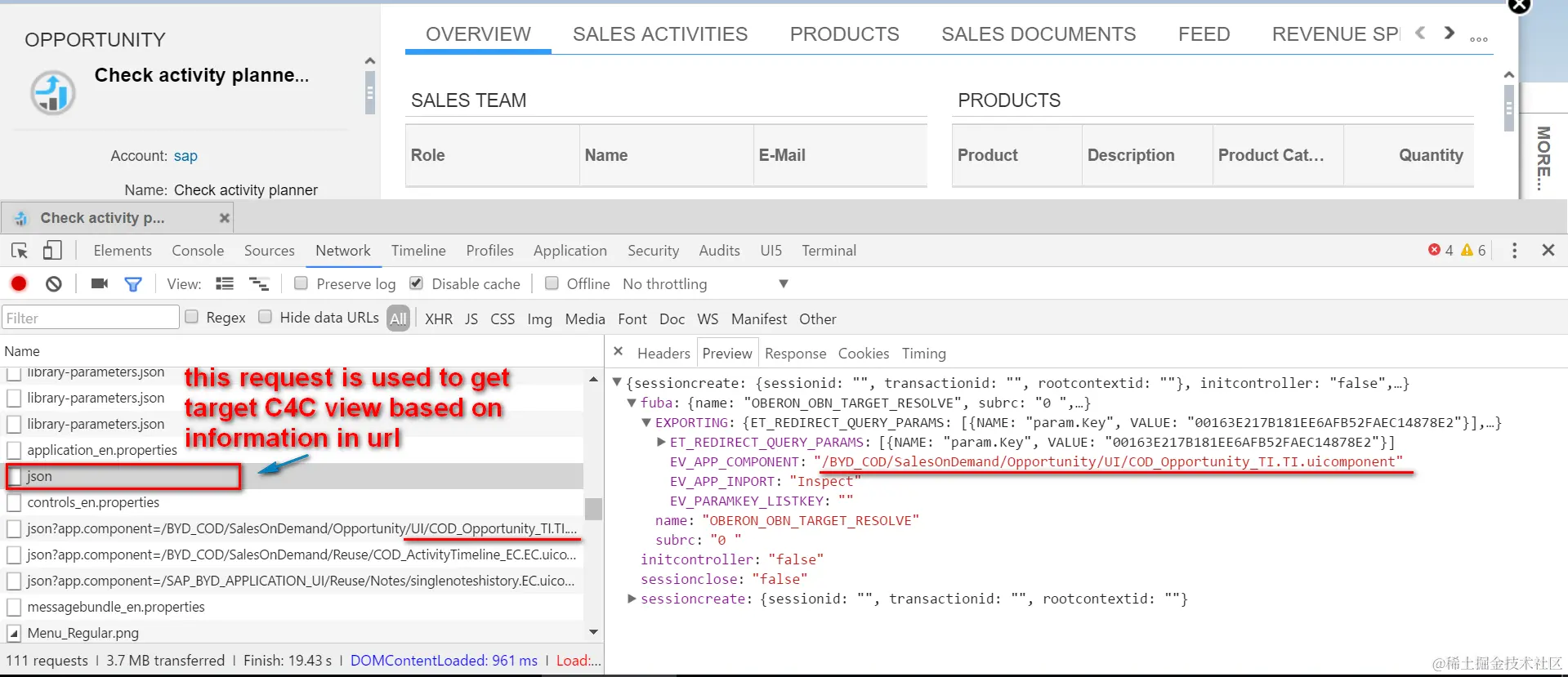Screen dimensions: 1568x677
Task: Show previous tabs with left chevron
Action: tap(1420, 33)
